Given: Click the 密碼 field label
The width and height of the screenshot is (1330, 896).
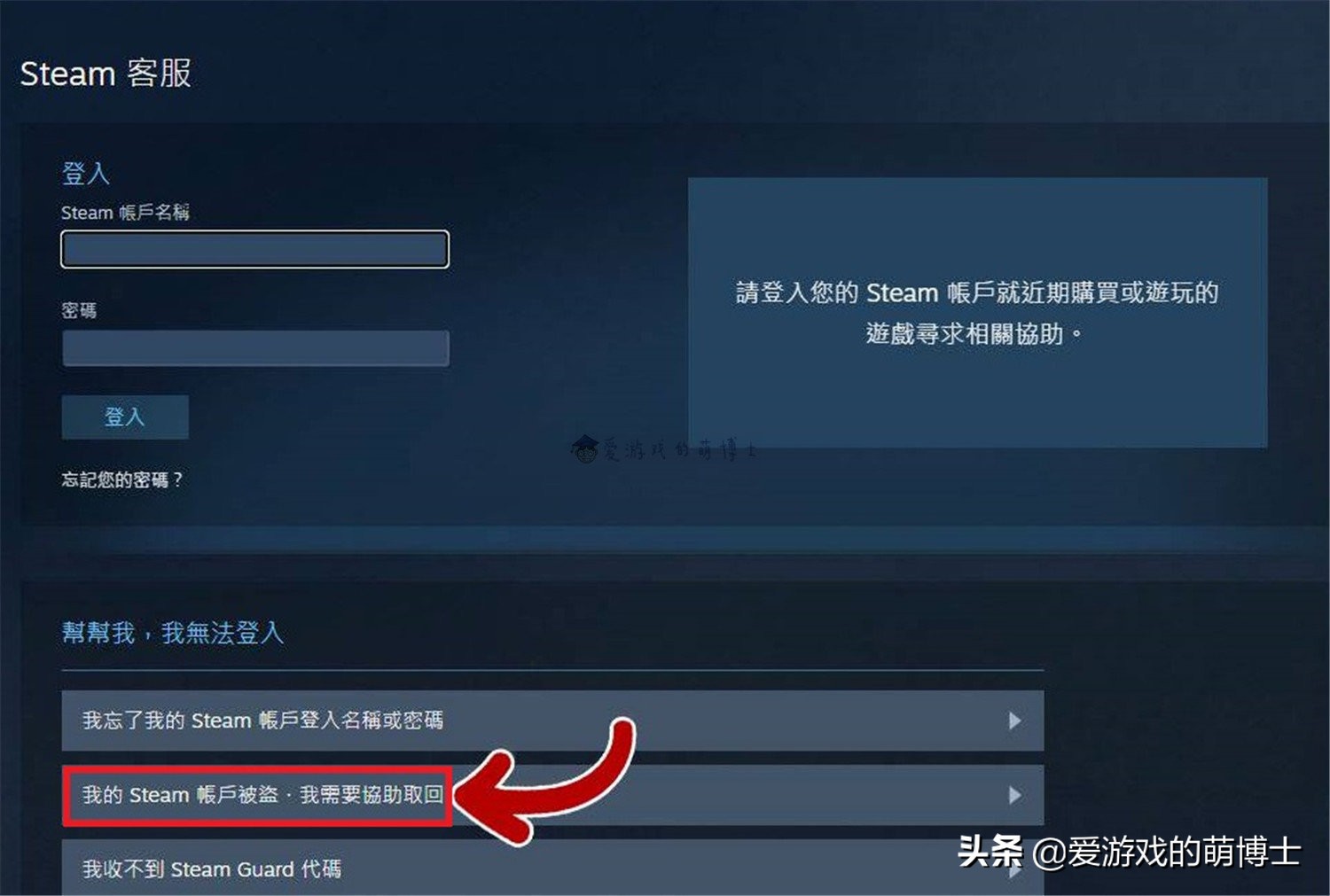Looking at the screenshot, I should (79, 310).
